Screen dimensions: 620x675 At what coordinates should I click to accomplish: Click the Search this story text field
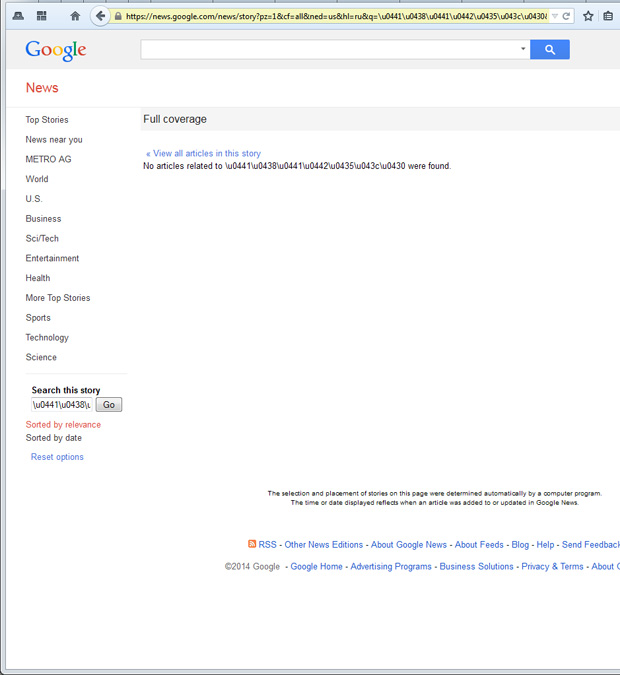click(x=62, y=405)
